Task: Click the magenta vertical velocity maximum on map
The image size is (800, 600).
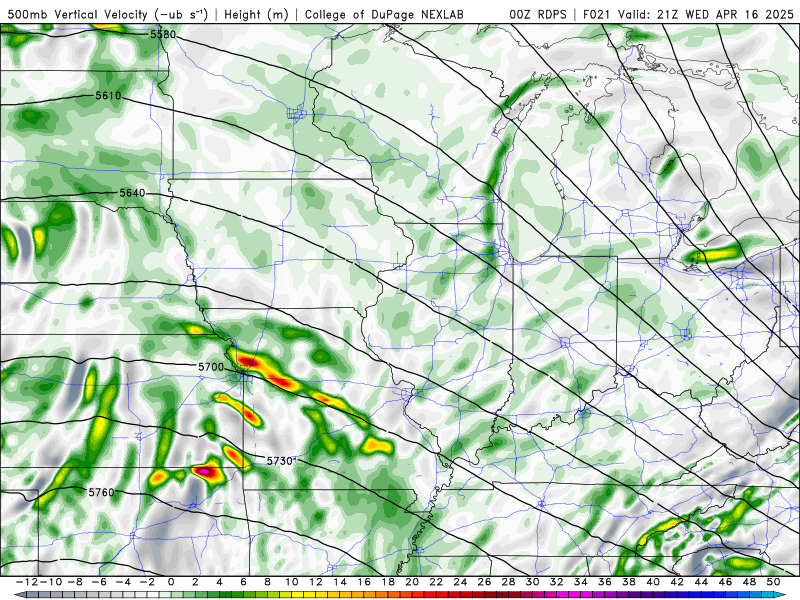Action: click(204, 471)
